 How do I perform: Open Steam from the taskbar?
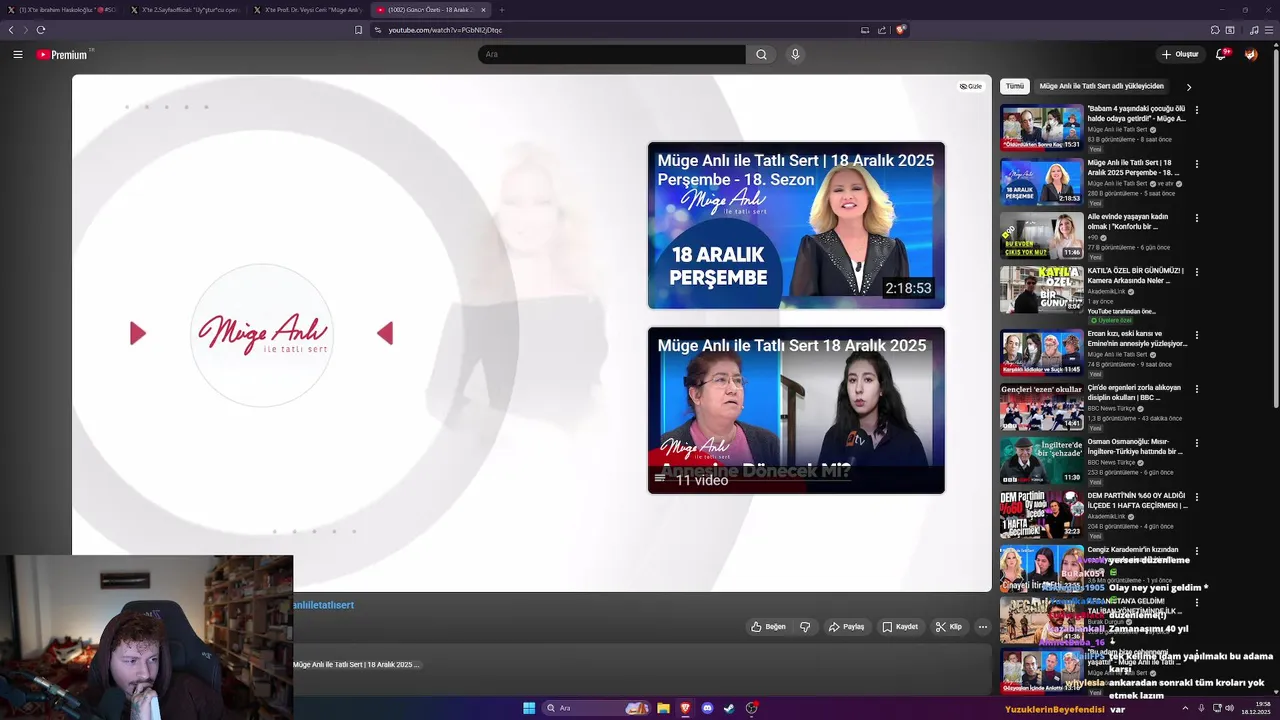point(729,708)
